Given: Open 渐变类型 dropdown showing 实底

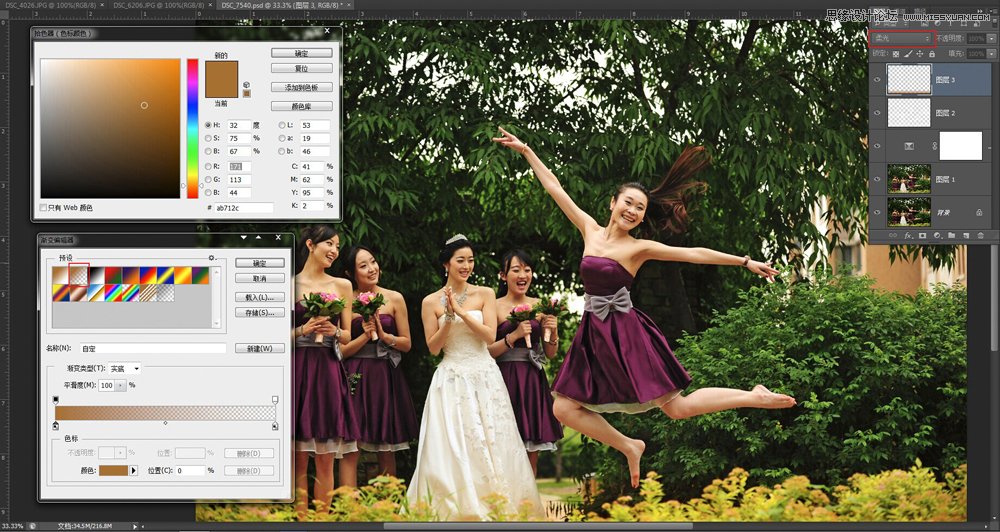Looking at the screenshot, I should point(125,369).
